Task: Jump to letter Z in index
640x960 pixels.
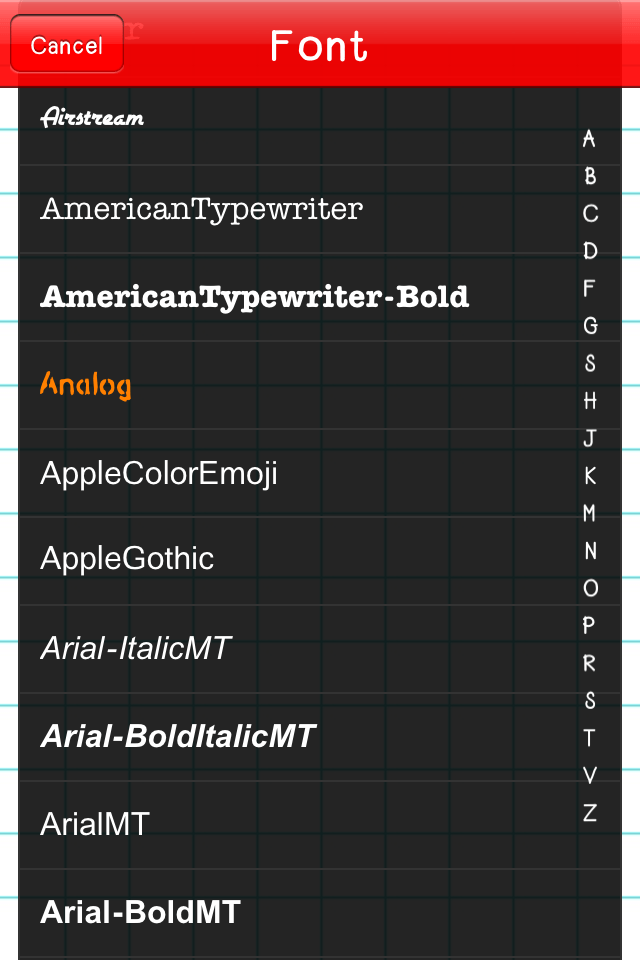Action: pos(590,813)
